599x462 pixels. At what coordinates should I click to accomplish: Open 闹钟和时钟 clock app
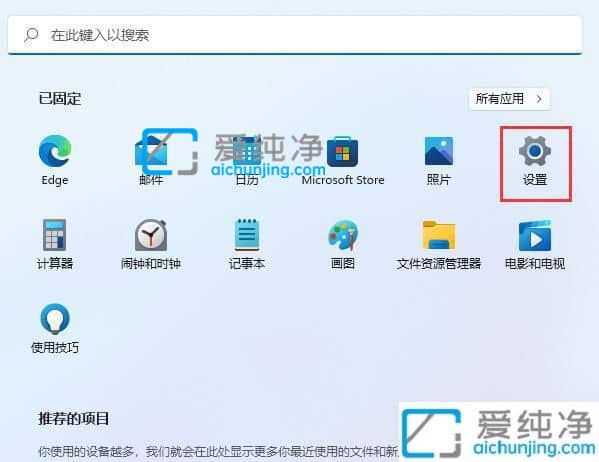pos(151,245)
